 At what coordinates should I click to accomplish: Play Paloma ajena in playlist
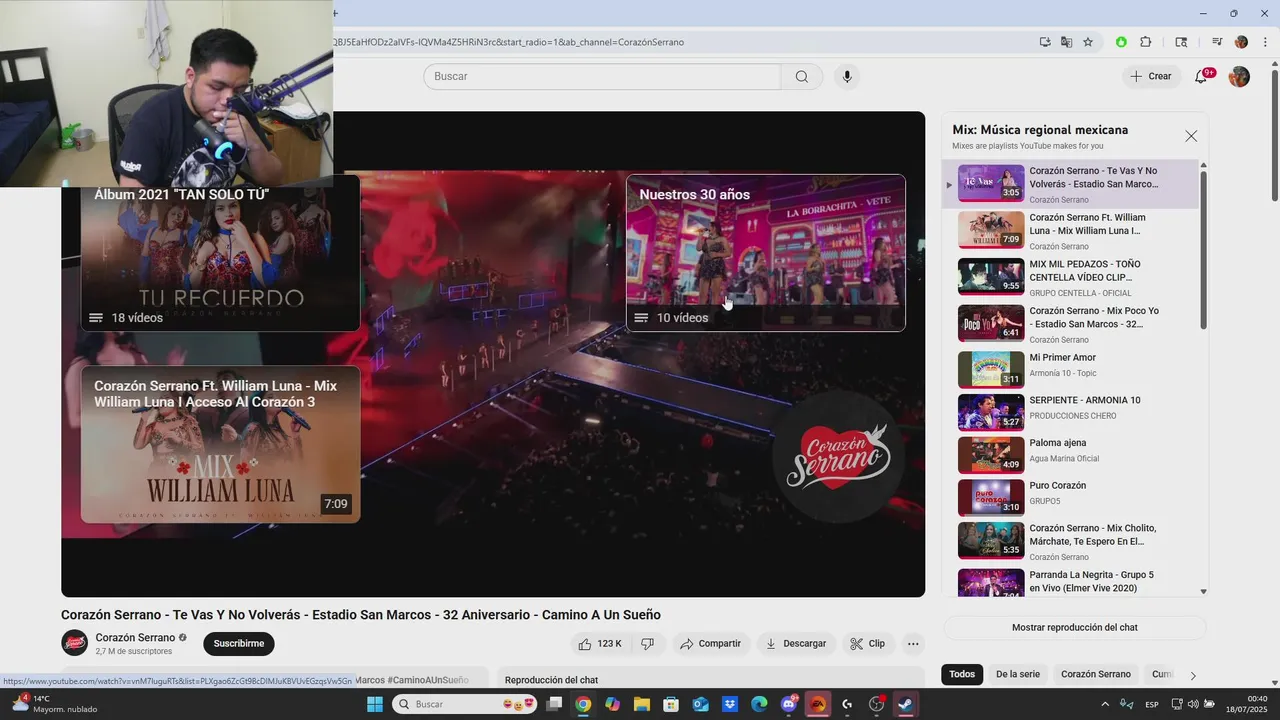coord(1074,456)
